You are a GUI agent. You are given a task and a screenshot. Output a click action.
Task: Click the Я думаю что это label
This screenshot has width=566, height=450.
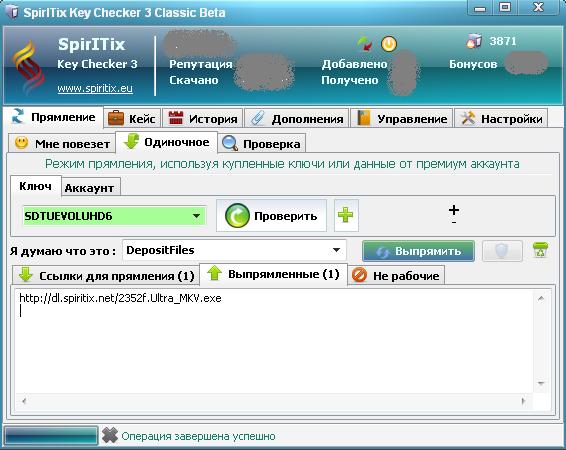(x=63, y=251)
